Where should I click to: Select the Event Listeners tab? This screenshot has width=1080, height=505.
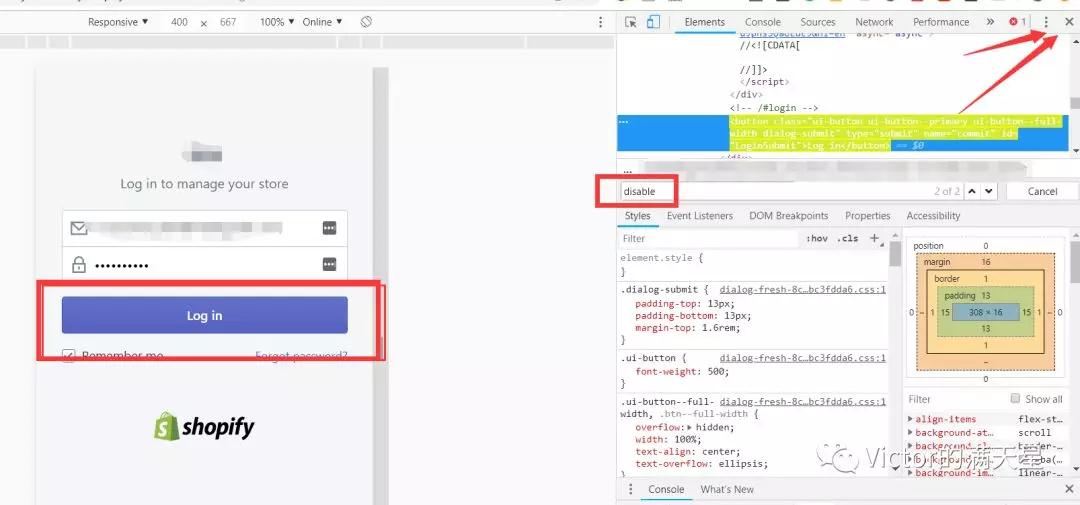700,216
